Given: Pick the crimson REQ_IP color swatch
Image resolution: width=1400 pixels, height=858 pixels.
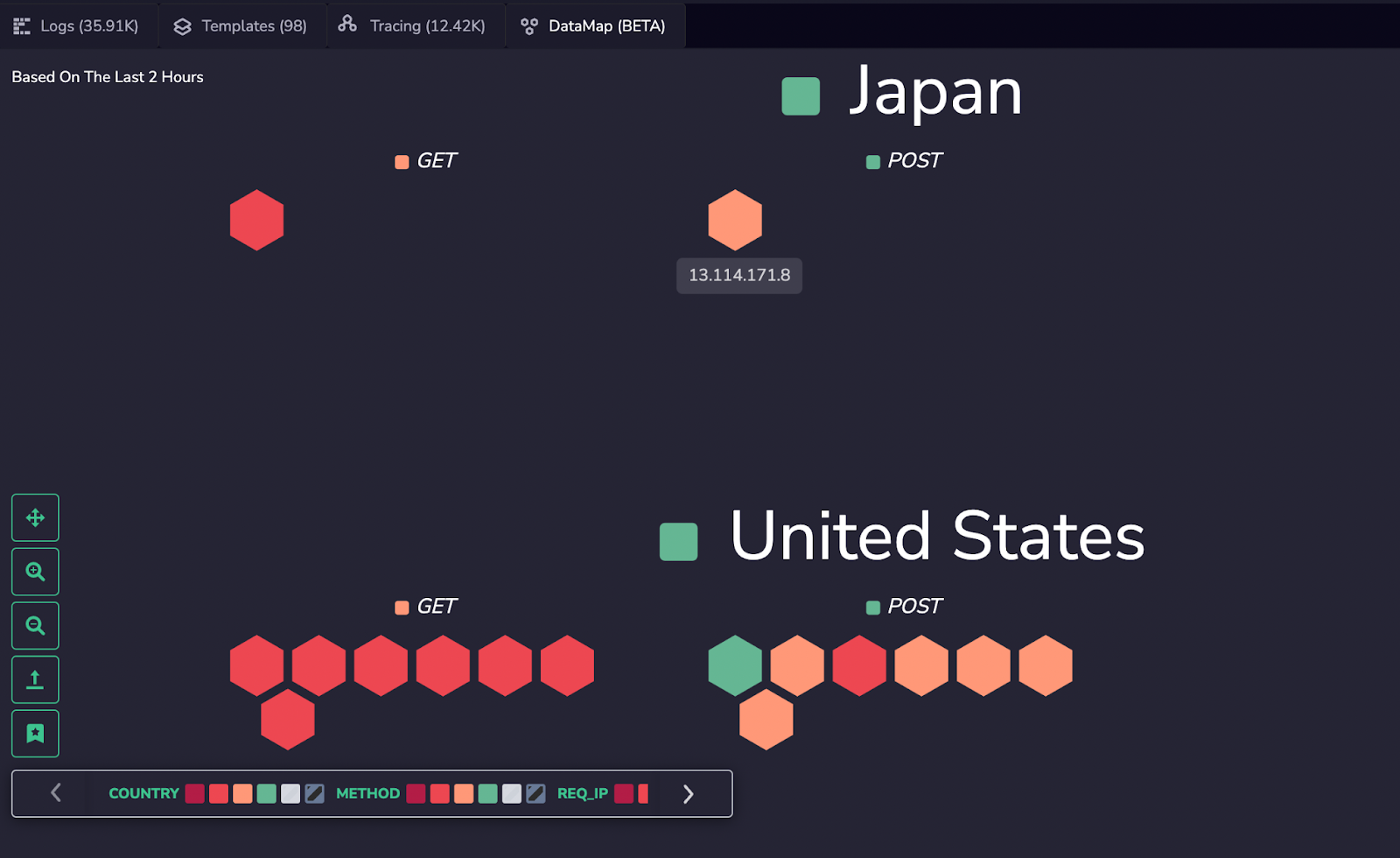Looking at the screenshot, I should pyautogui.click(x=624, y=793).
